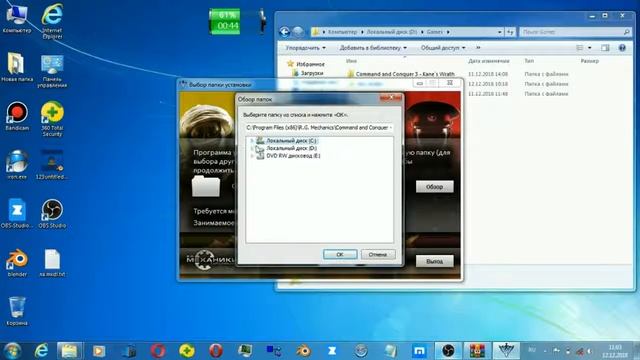
Task: Open the address bar history dropdown
Action: tap(500, 32)
